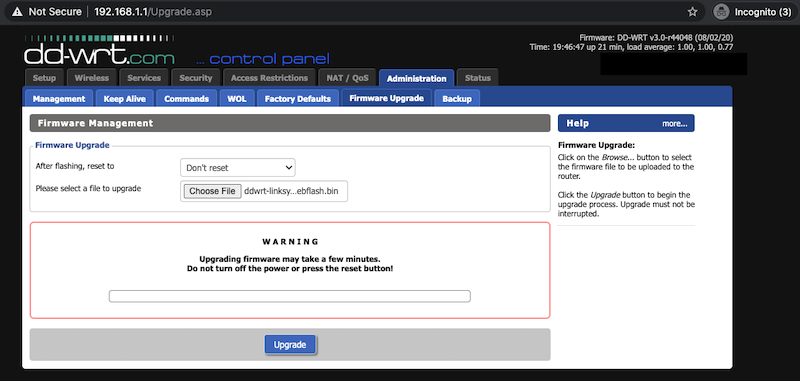
Task: Open the Backup sub-tab
Action: point(457,98)
